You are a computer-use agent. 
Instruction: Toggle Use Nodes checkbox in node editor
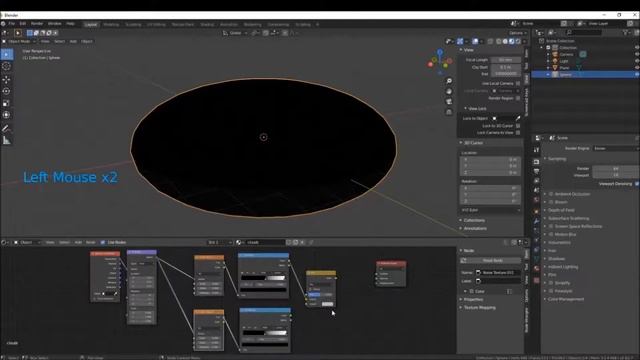point(103,242)
